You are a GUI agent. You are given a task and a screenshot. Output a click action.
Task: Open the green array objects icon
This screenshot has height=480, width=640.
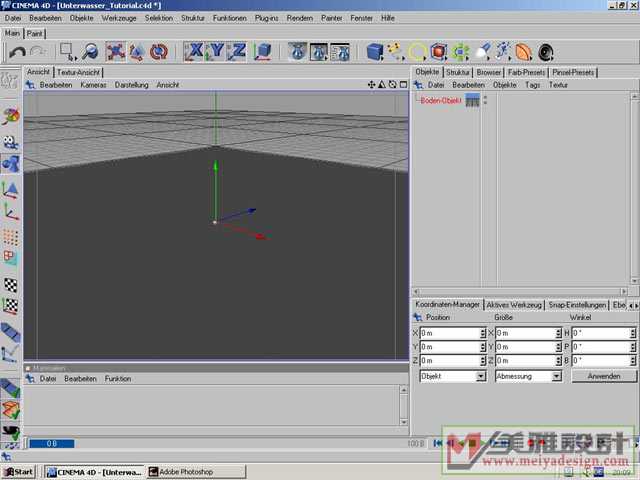tap(460, 52)
